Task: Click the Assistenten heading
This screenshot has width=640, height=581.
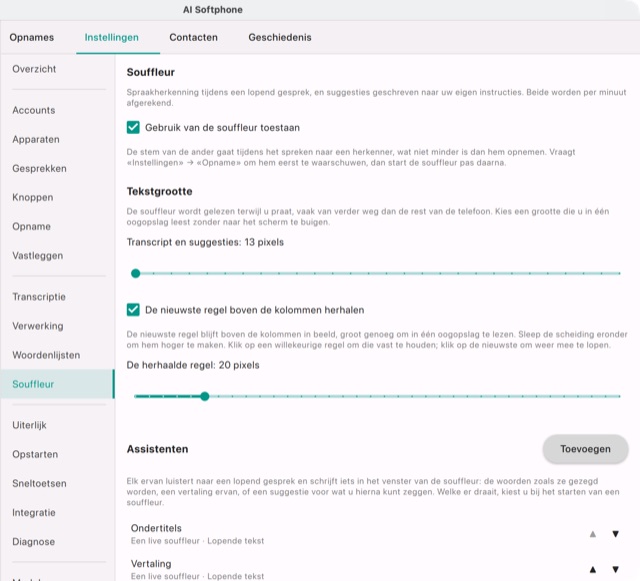Action: pos(158,449)
